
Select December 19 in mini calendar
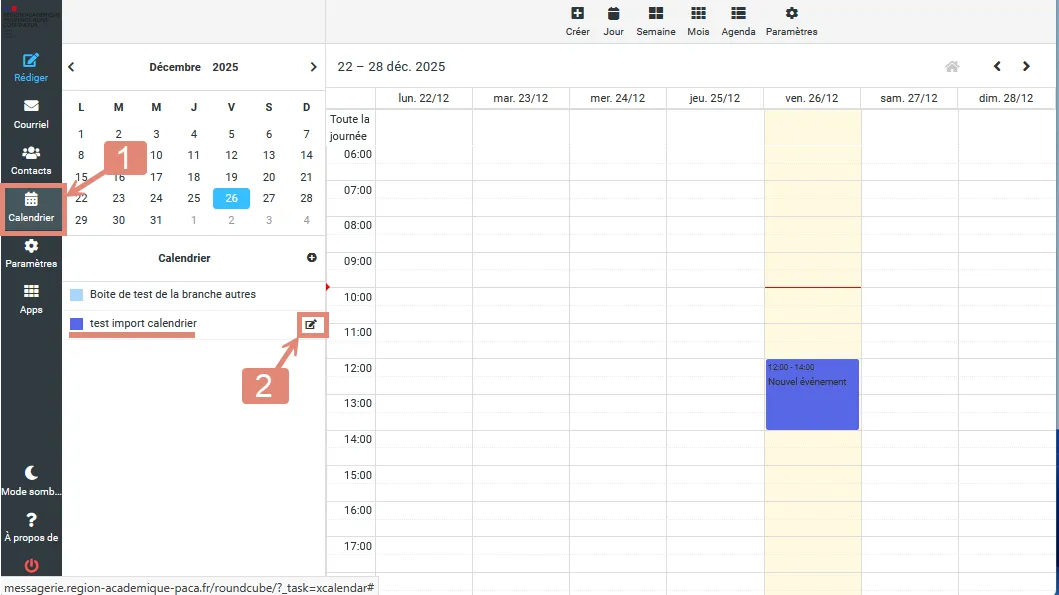click(232, 177)
